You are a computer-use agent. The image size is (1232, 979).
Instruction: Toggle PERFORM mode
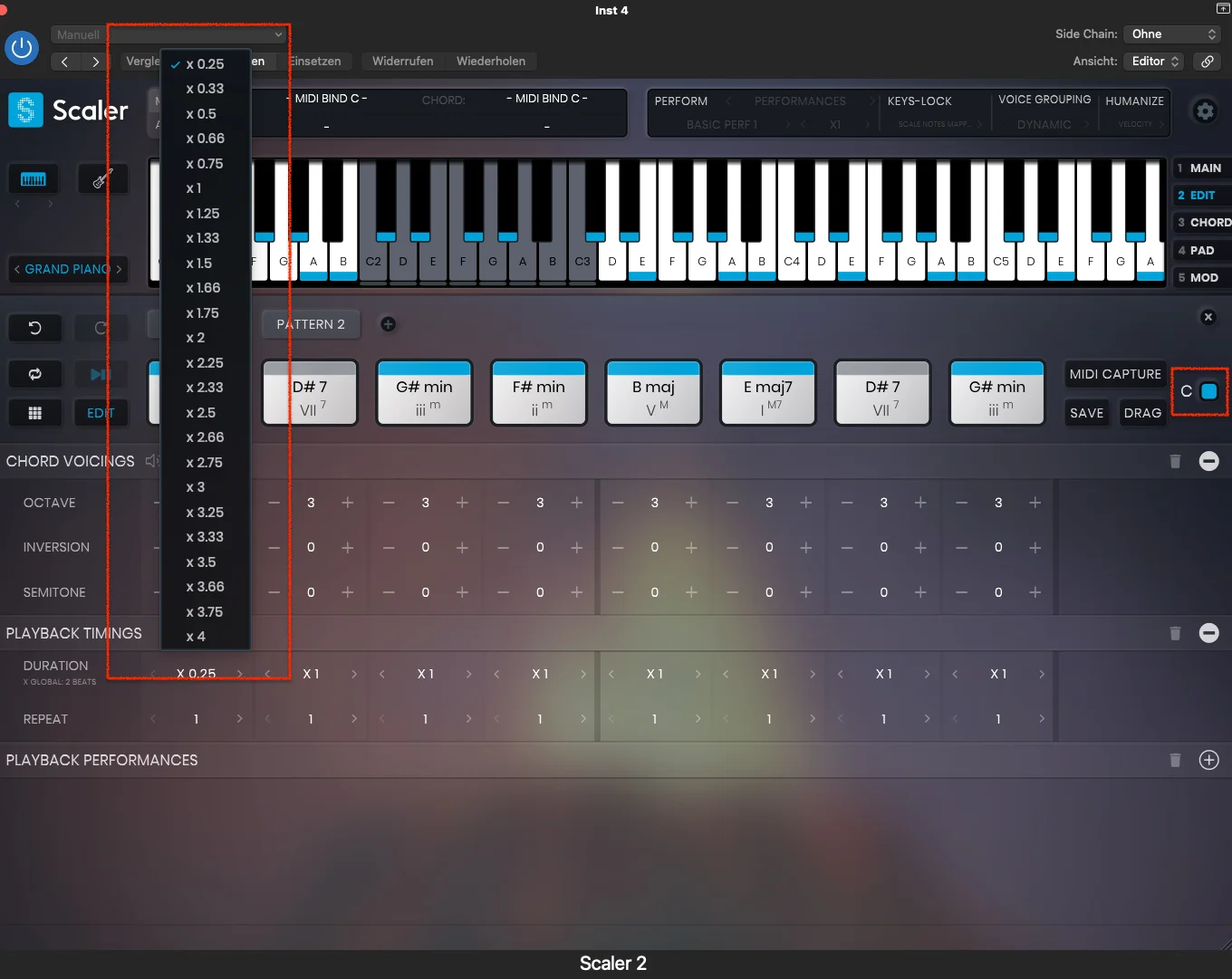(681, 101)
